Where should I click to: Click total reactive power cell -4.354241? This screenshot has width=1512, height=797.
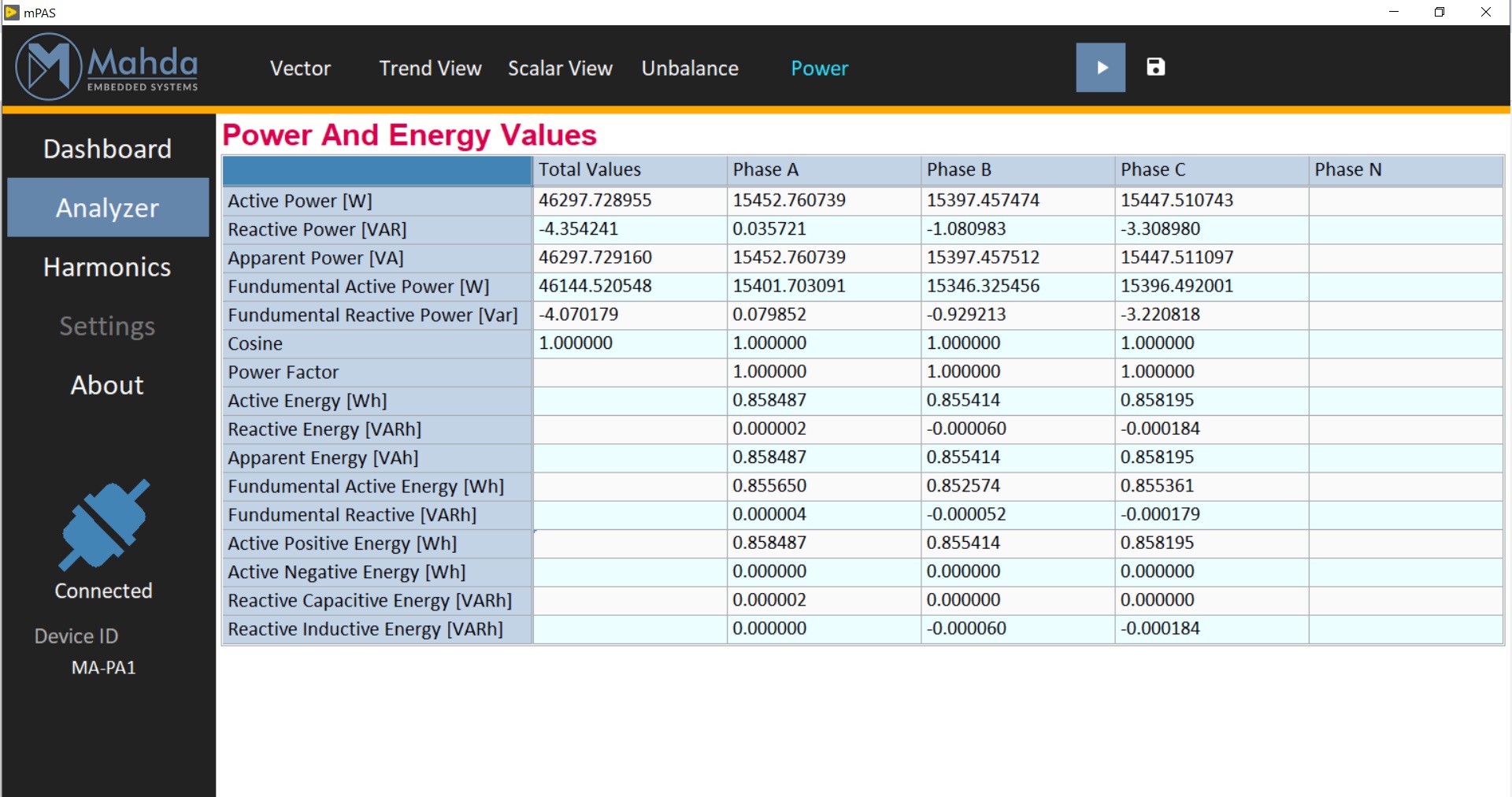coord(629,229)
